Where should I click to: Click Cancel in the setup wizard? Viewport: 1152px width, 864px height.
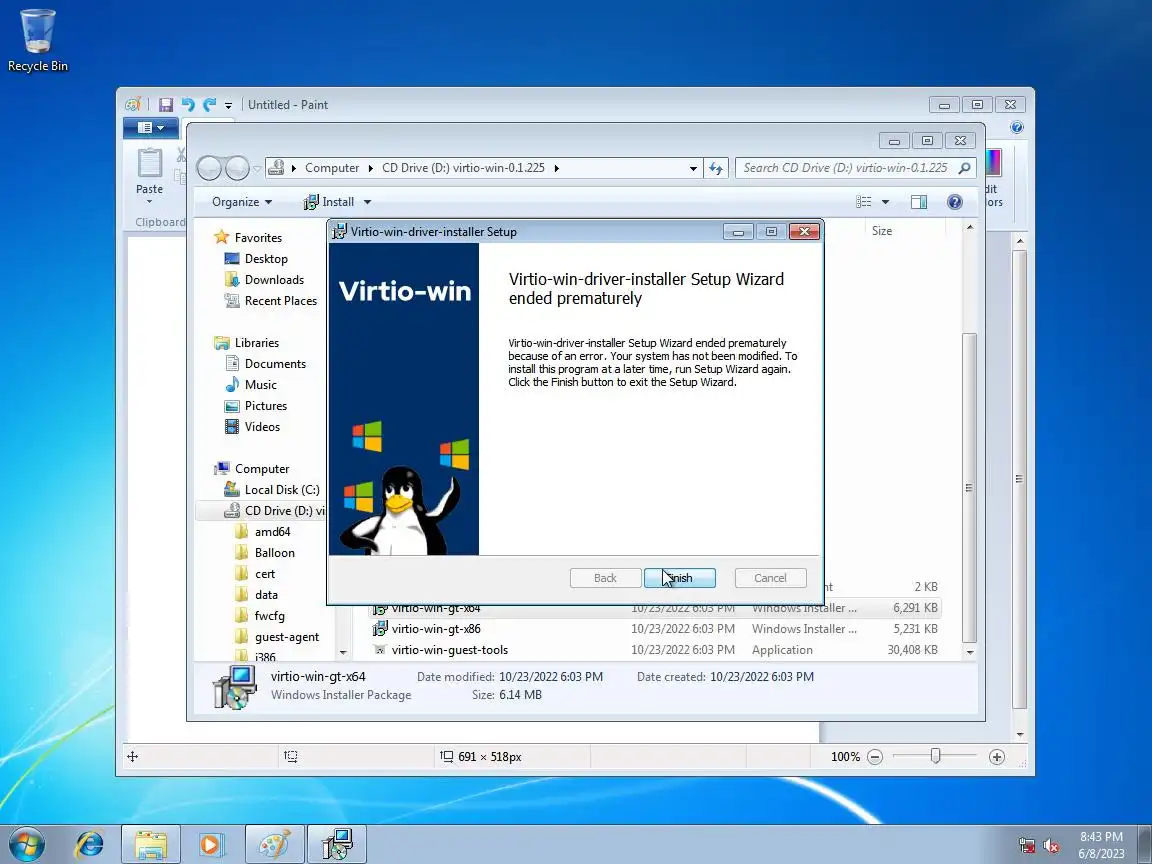pos(770,578)
